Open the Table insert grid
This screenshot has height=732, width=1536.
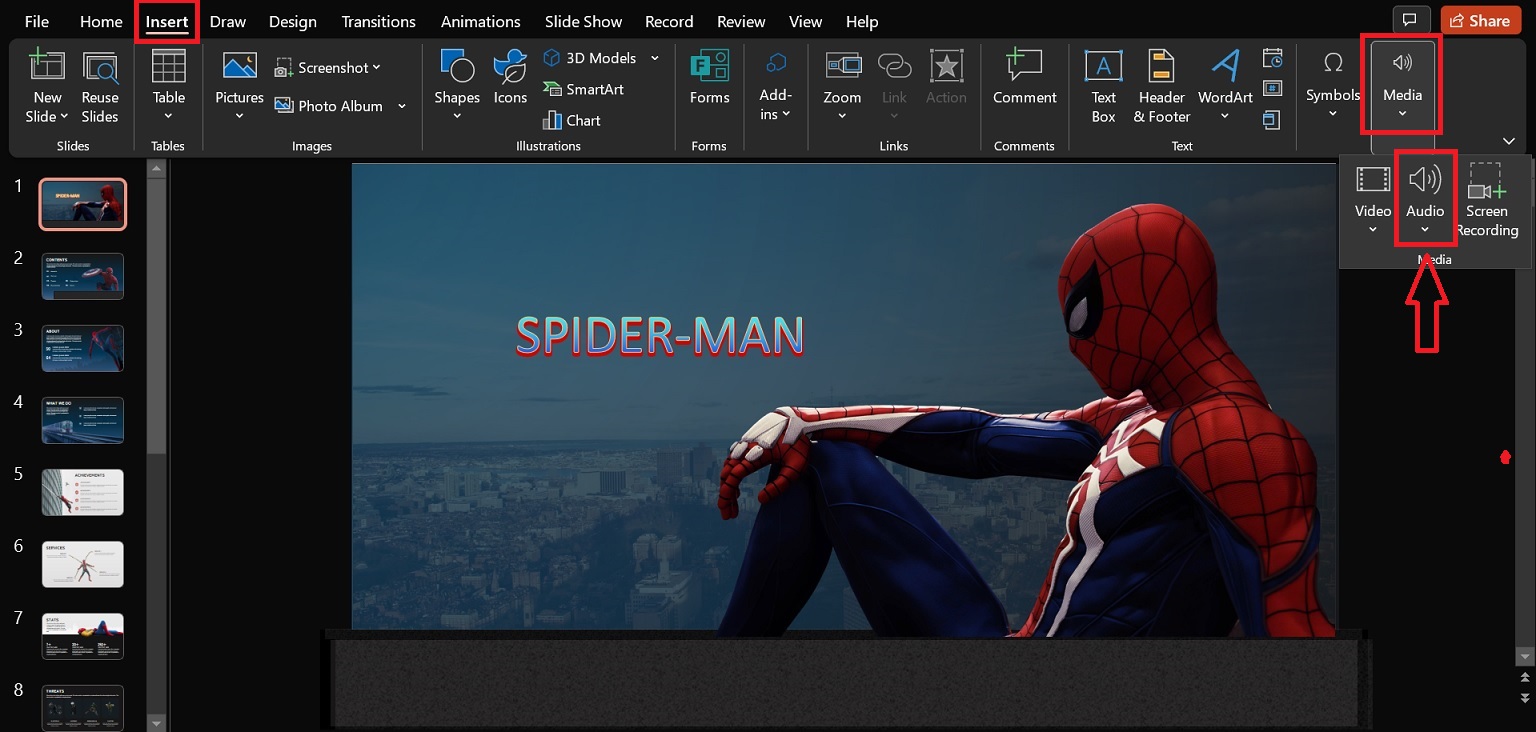[168, 87]
